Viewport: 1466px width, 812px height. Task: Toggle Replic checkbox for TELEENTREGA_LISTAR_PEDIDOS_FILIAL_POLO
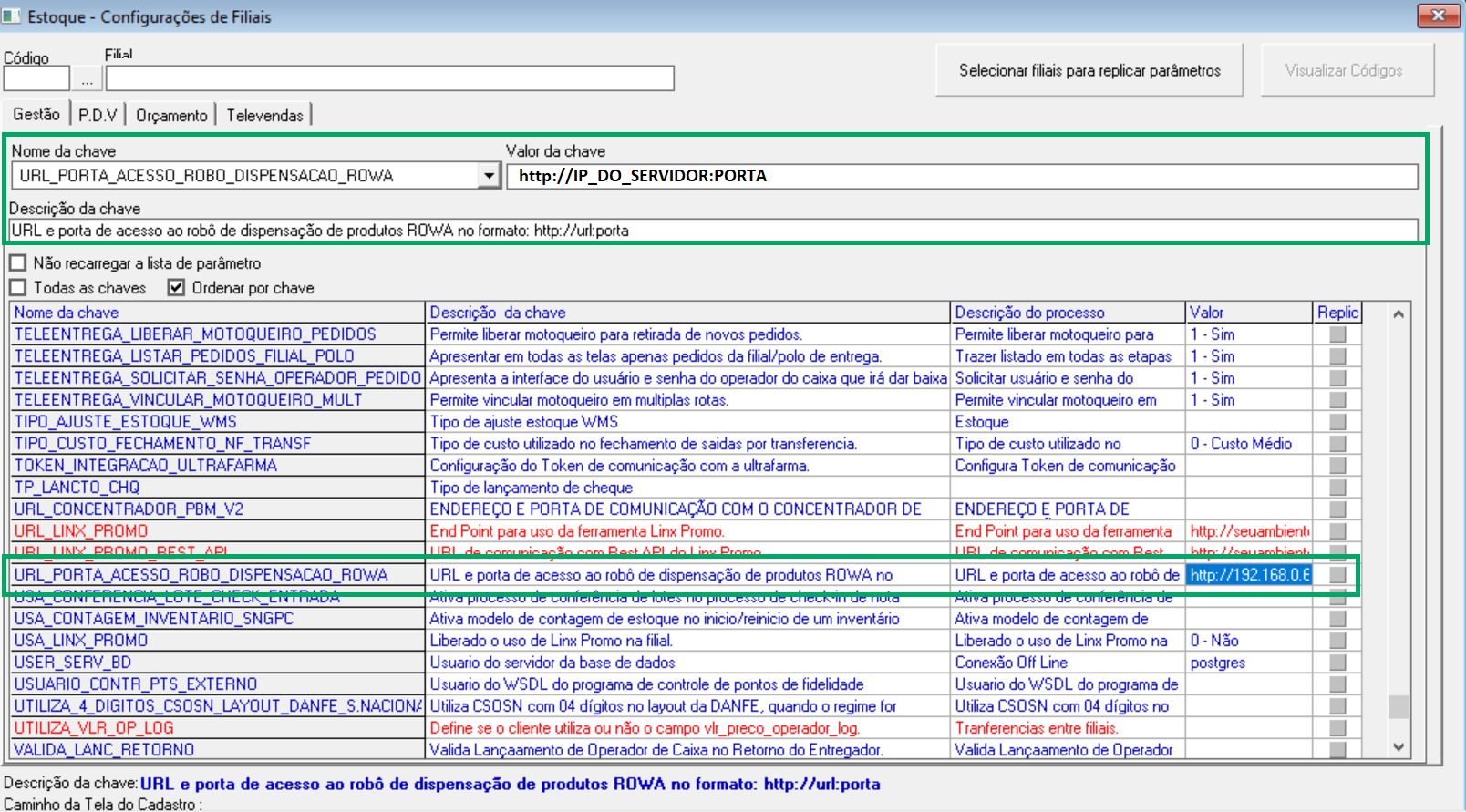[x=1337, y=356]
